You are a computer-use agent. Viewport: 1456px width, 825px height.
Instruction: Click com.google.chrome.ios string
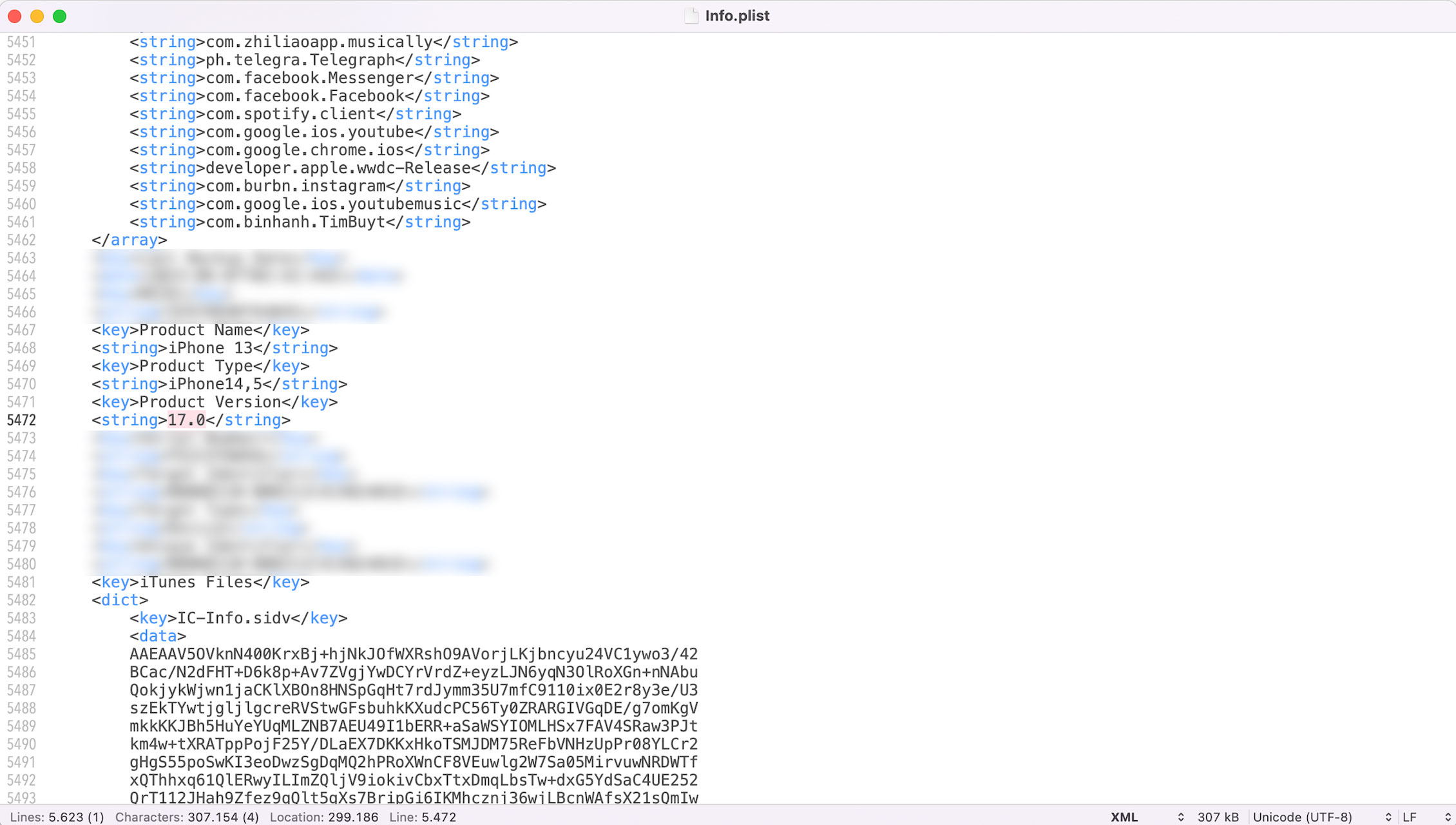click(x=305, y=150)
